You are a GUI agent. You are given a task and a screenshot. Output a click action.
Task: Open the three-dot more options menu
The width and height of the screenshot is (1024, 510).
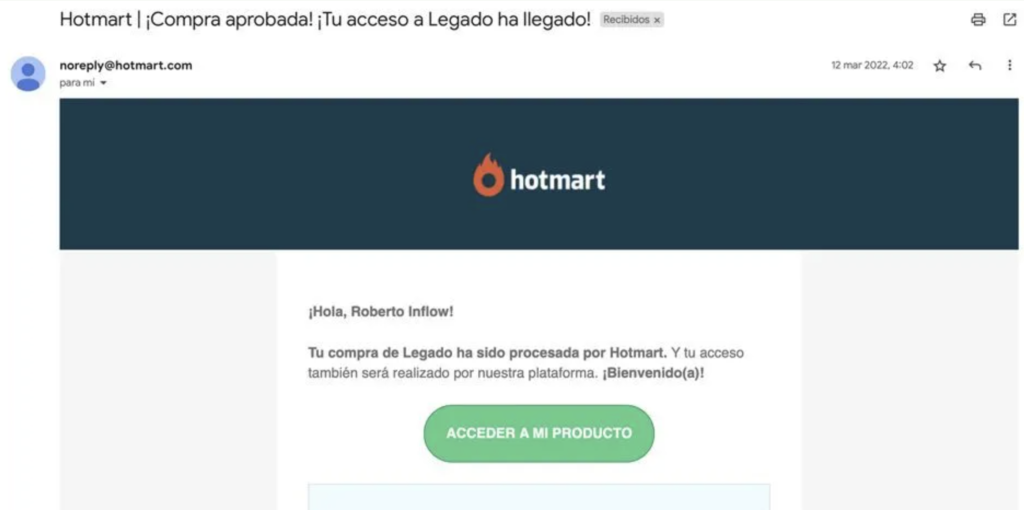point(1010,65)
